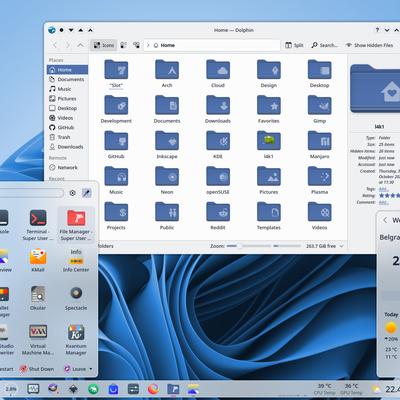Open launcher configure settings icon
The width and height of the screenshot is (400, 400).
[72, 193]
